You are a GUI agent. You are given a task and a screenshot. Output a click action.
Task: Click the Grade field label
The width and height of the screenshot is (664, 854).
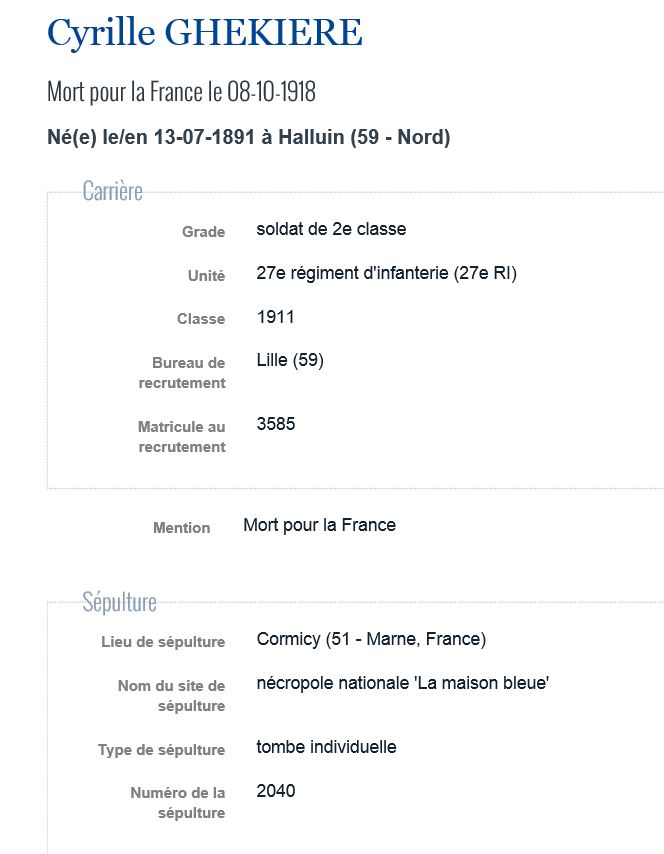[x=203, y=232]
